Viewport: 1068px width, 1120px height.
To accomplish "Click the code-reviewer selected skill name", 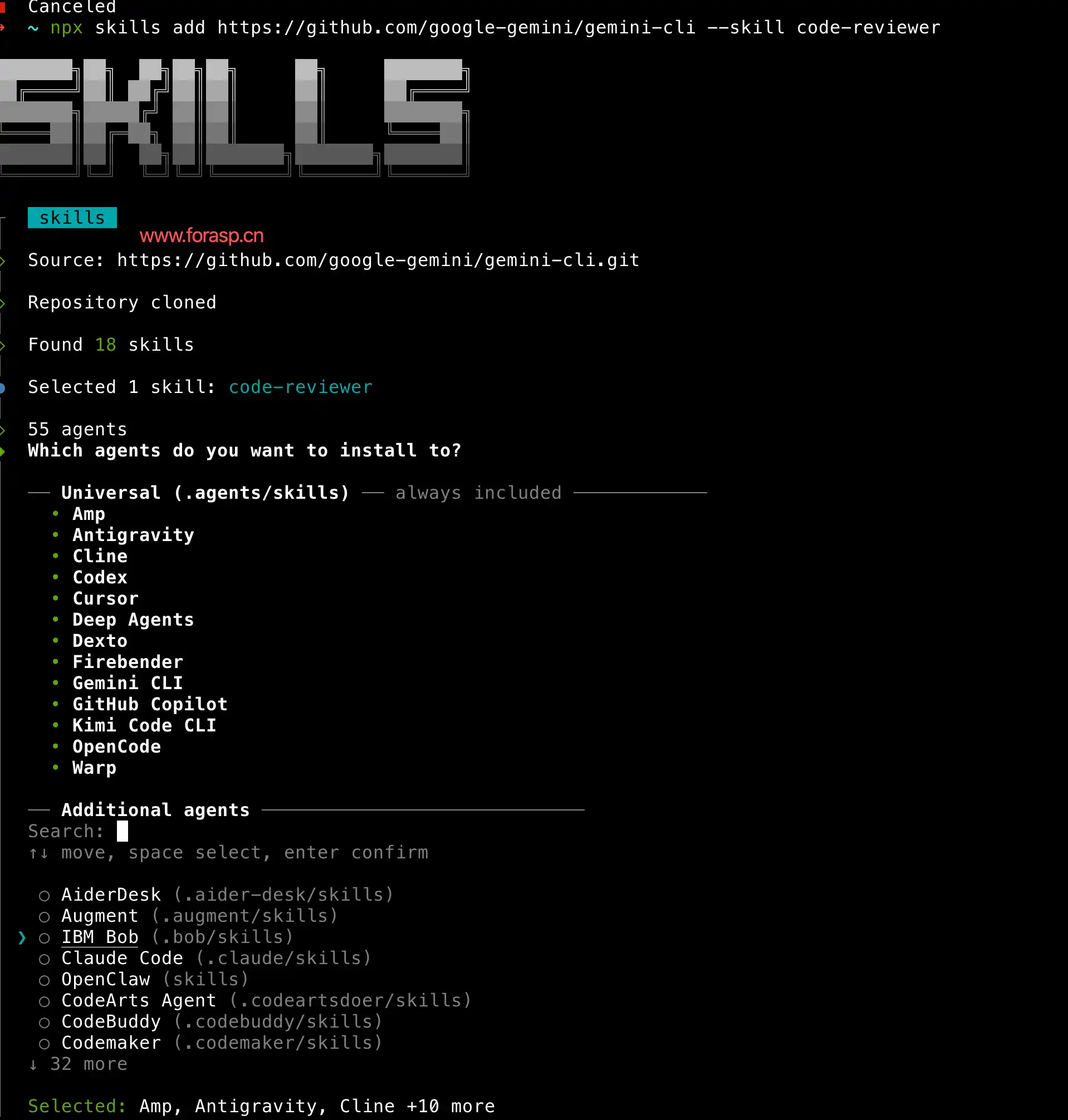I will [301, 387].
